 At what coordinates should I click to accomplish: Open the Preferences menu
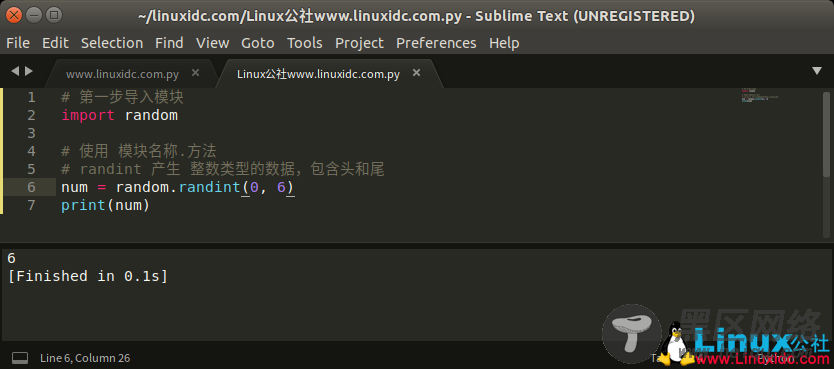(436, 43)
